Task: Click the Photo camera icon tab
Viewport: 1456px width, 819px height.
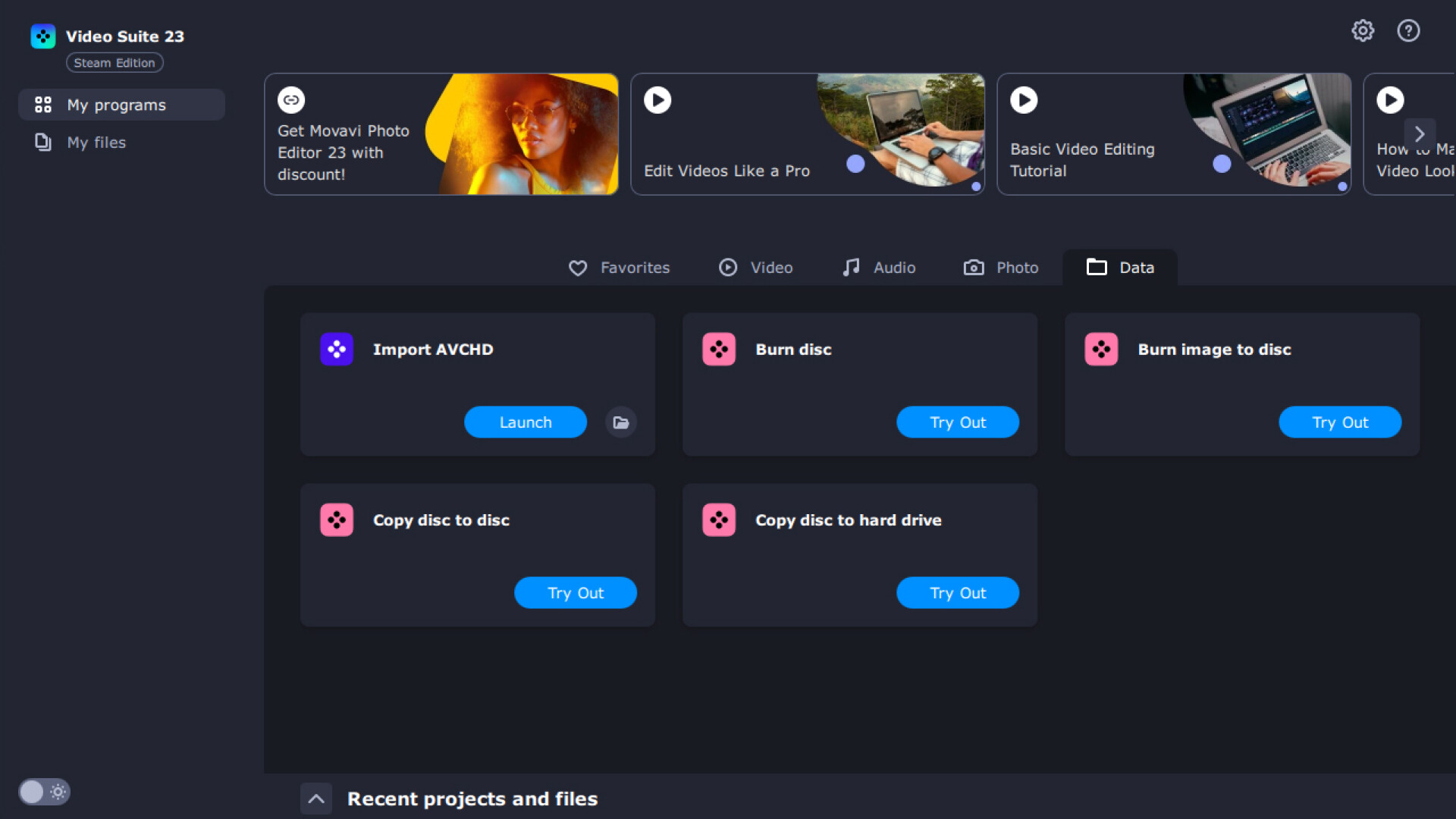Action: tap(1001, 267)
